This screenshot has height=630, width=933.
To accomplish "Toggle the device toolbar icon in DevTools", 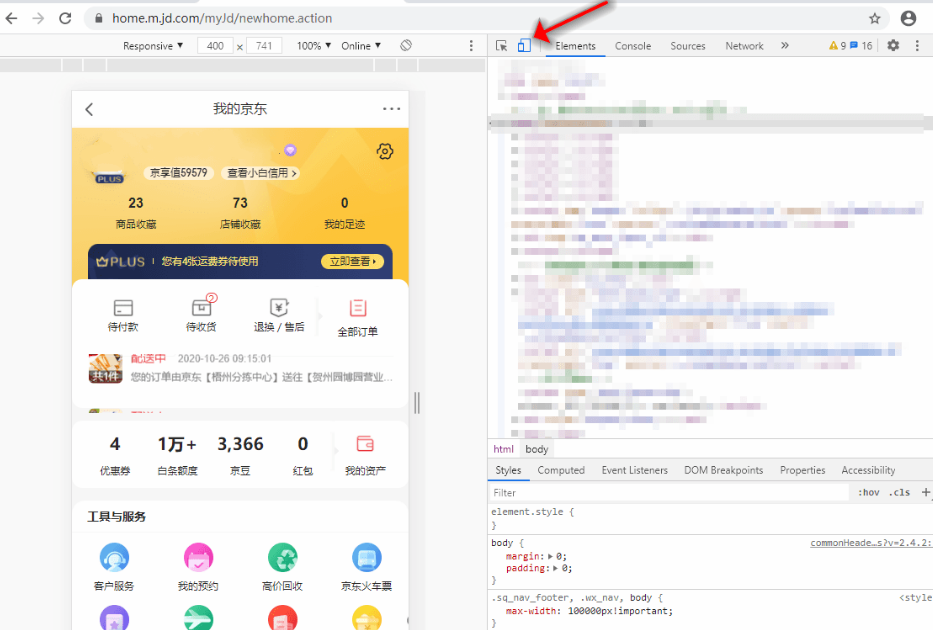I will tap(524, 46).
